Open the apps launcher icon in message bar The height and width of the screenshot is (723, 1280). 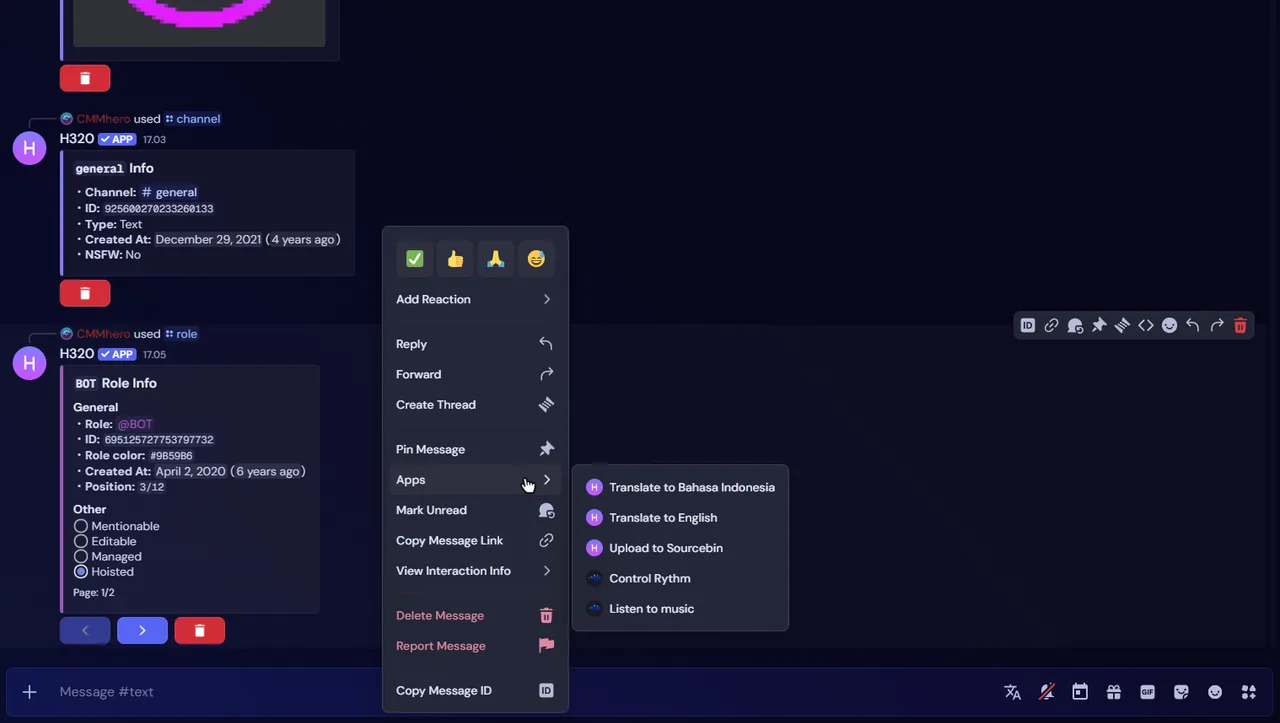1248,692
